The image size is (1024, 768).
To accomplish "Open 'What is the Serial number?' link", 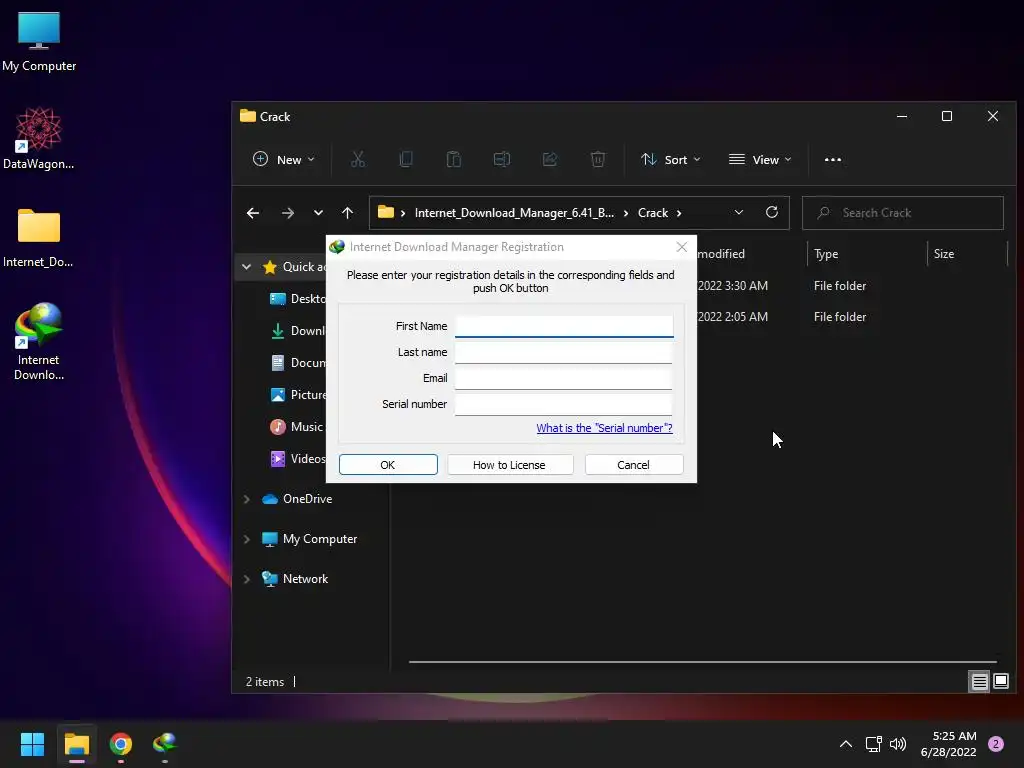I will coord(604,428).
